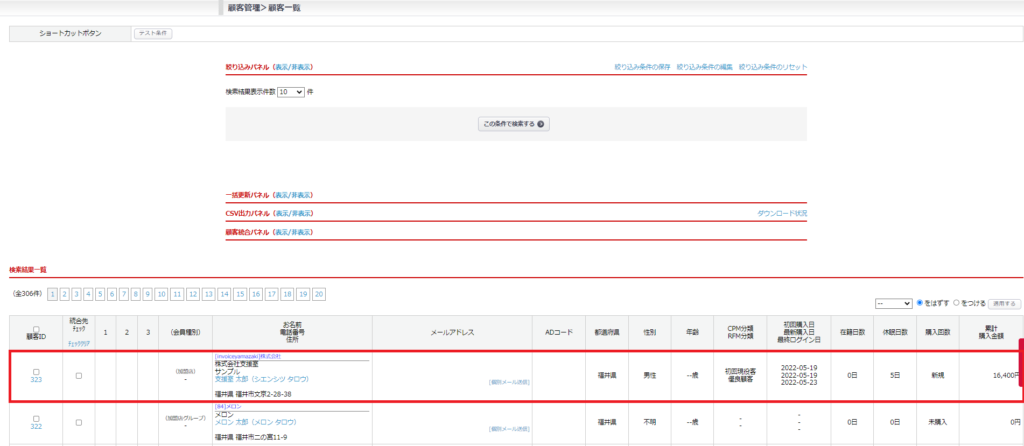1024x446 pixels.
Task: Click the 累計購入金額 column header
Action: point(991,332)
